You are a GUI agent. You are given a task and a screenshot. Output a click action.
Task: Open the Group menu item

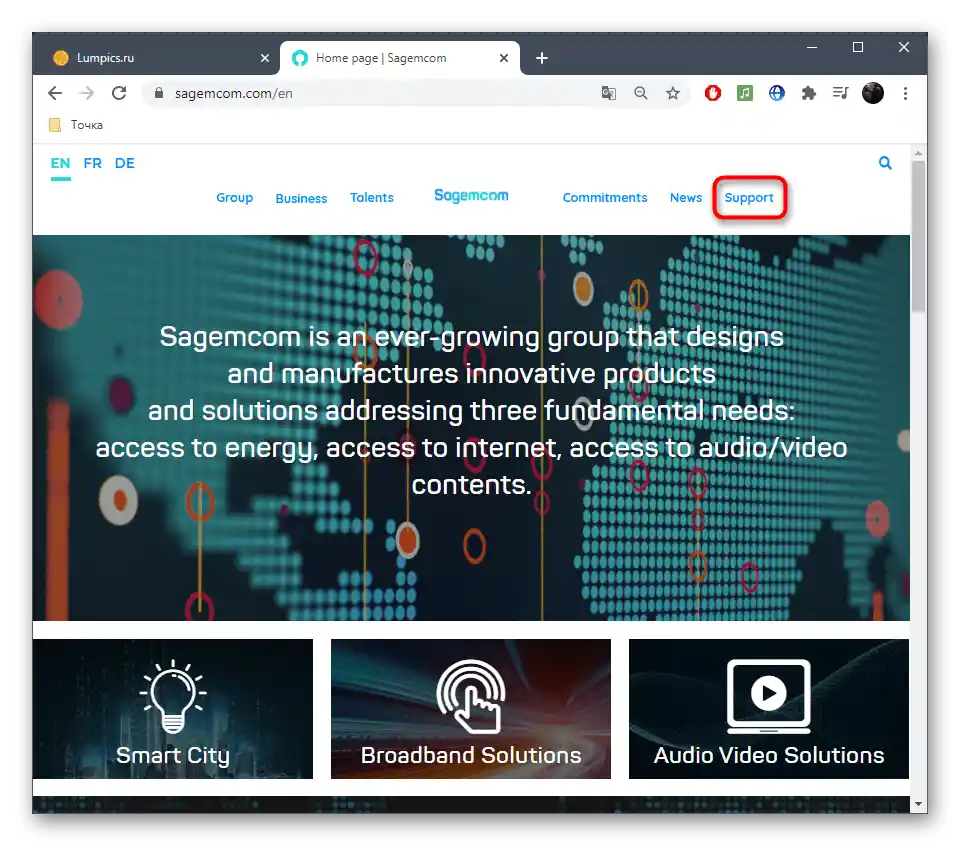click(x=234, y=198)
